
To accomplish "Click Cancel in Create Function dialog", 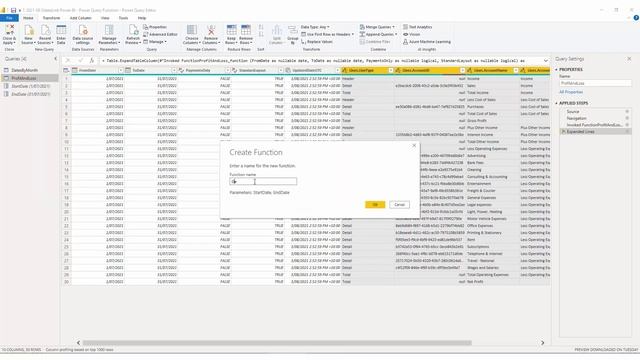I will [x=399, y=204].
